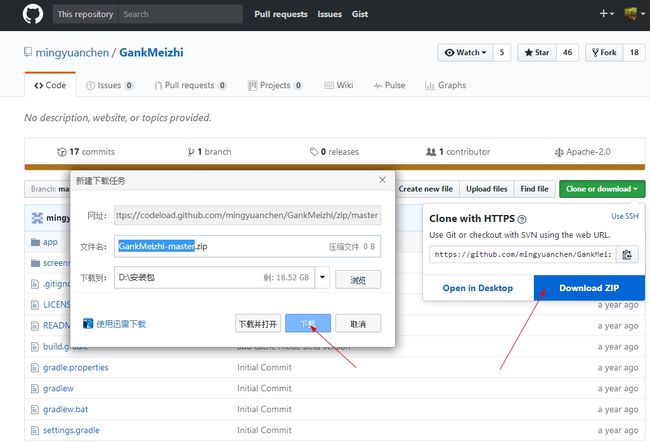Viewport: 650px width, 442px height.
Task: Open the Apache-2.0 license link
Action: tap(582, 152)
